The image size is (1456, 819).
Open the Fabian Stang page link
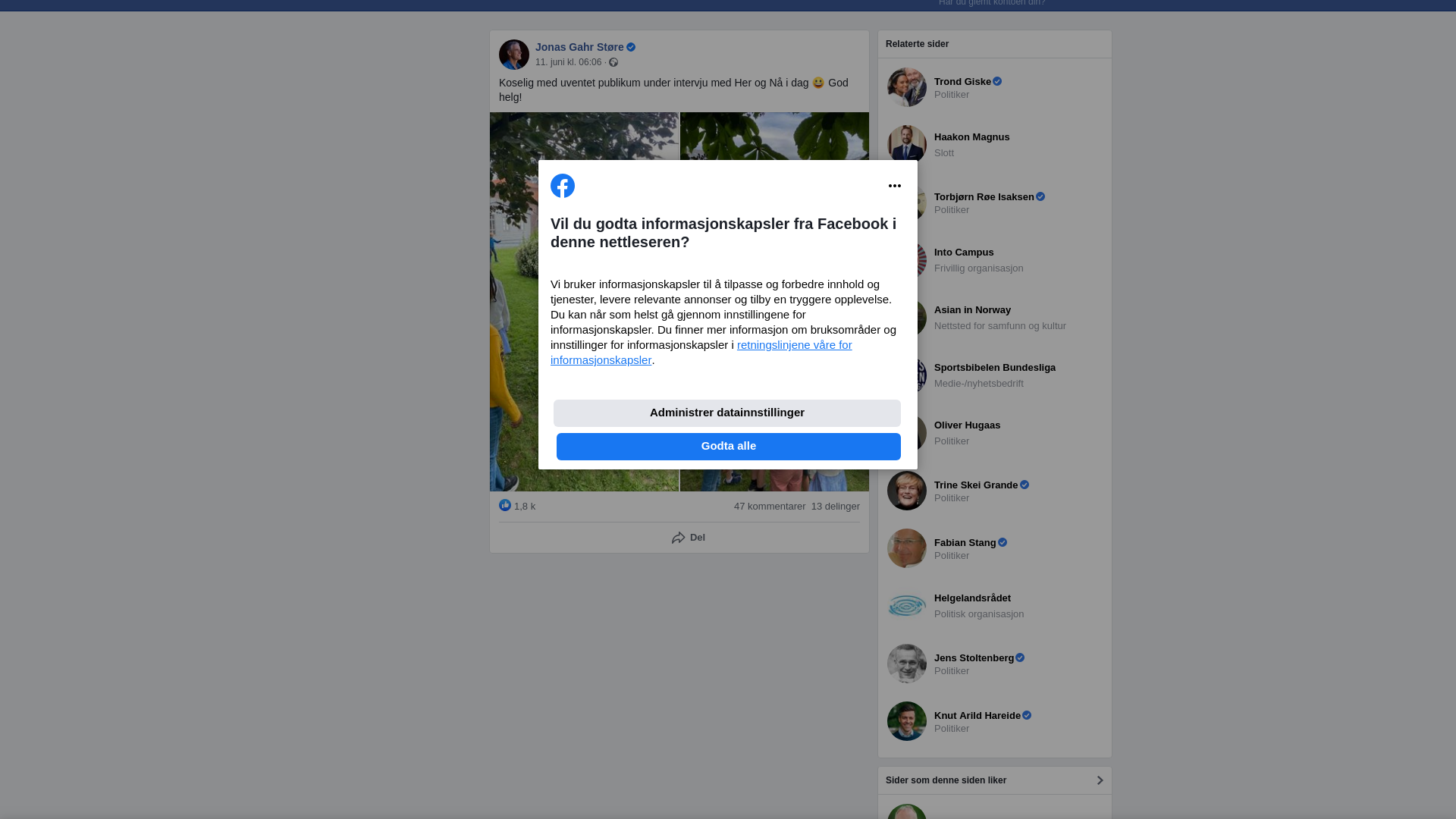click(x=965, y=543)
